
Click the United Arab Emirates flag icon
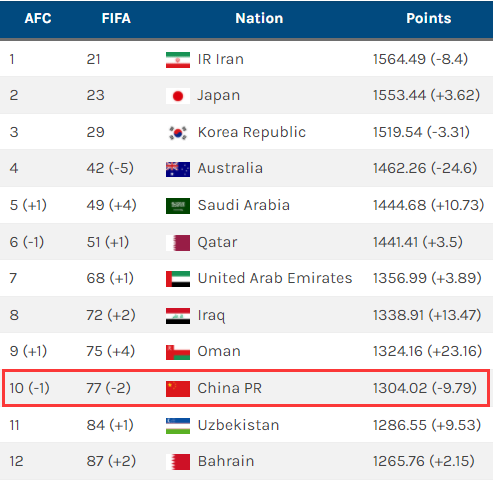(178, 279)
